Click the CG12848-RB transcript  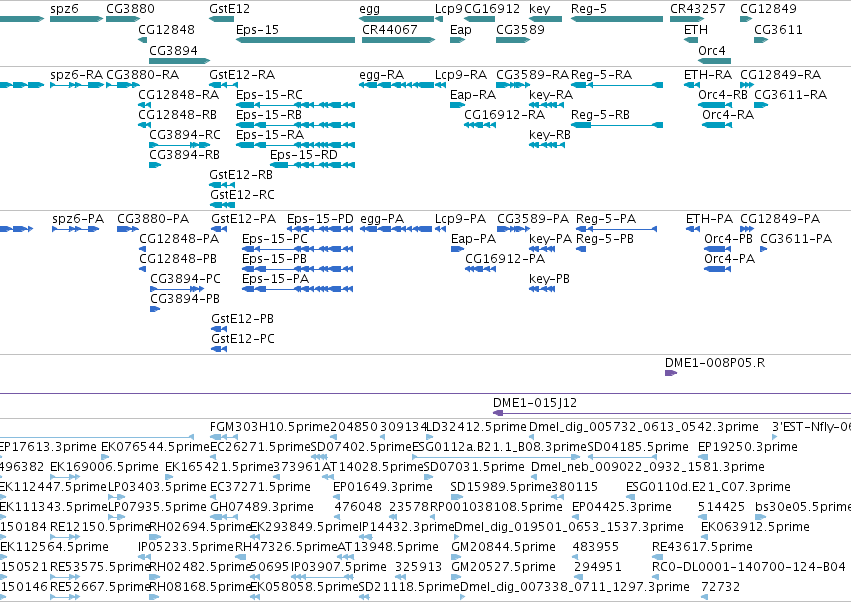[144, 125]
